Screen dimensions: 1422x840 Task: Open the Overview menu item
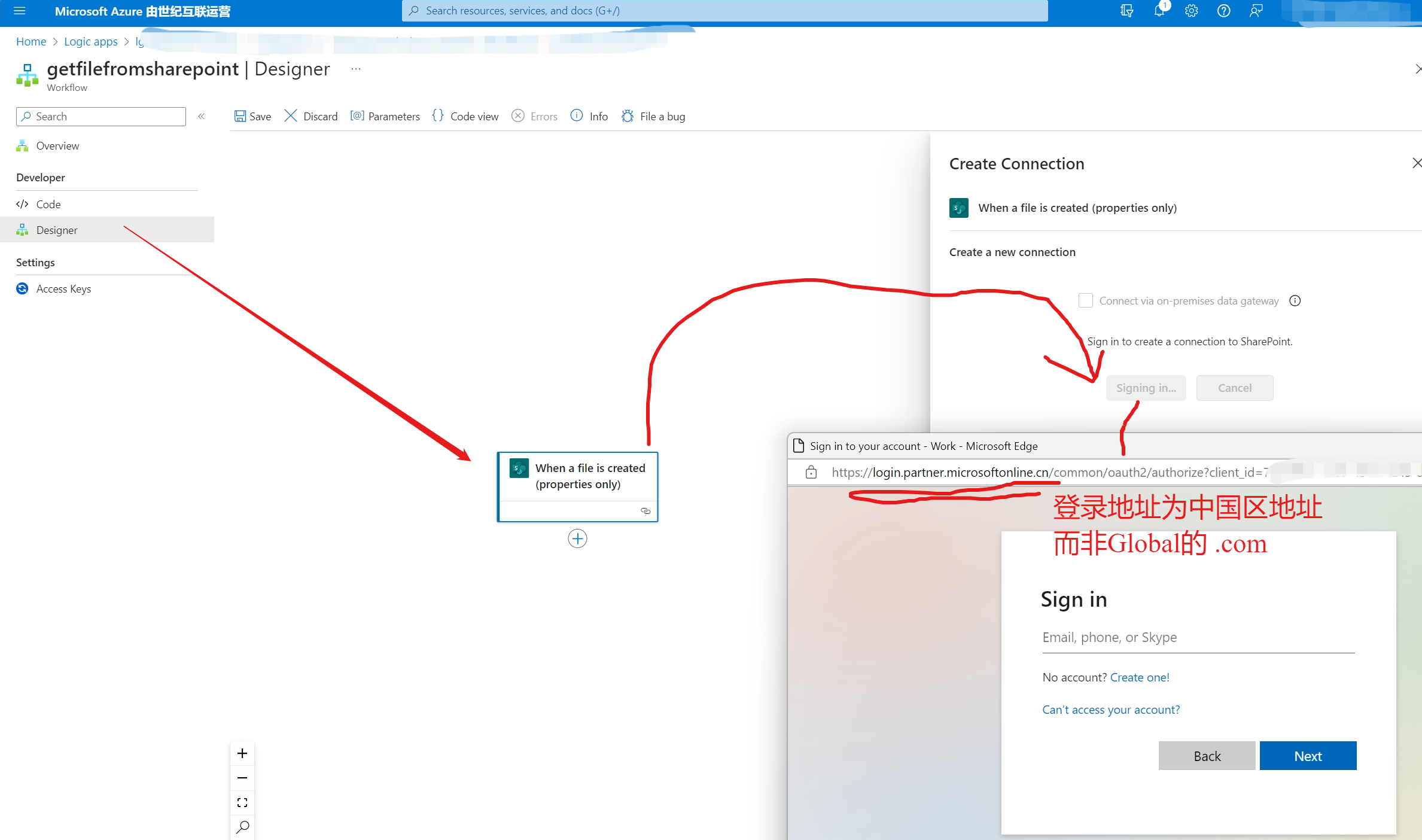(x=57, y=145)
